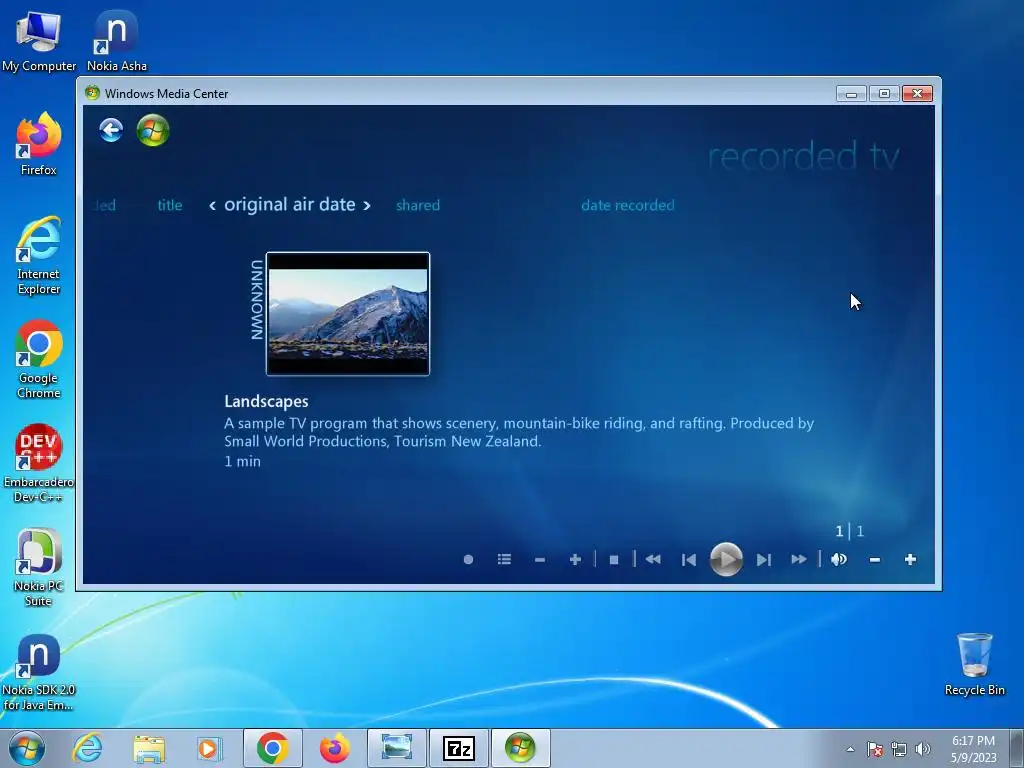Open Action Center flag in tray
Image resolution: width=1024 pixels, height=768 pixels.
[x=875, y=749]
